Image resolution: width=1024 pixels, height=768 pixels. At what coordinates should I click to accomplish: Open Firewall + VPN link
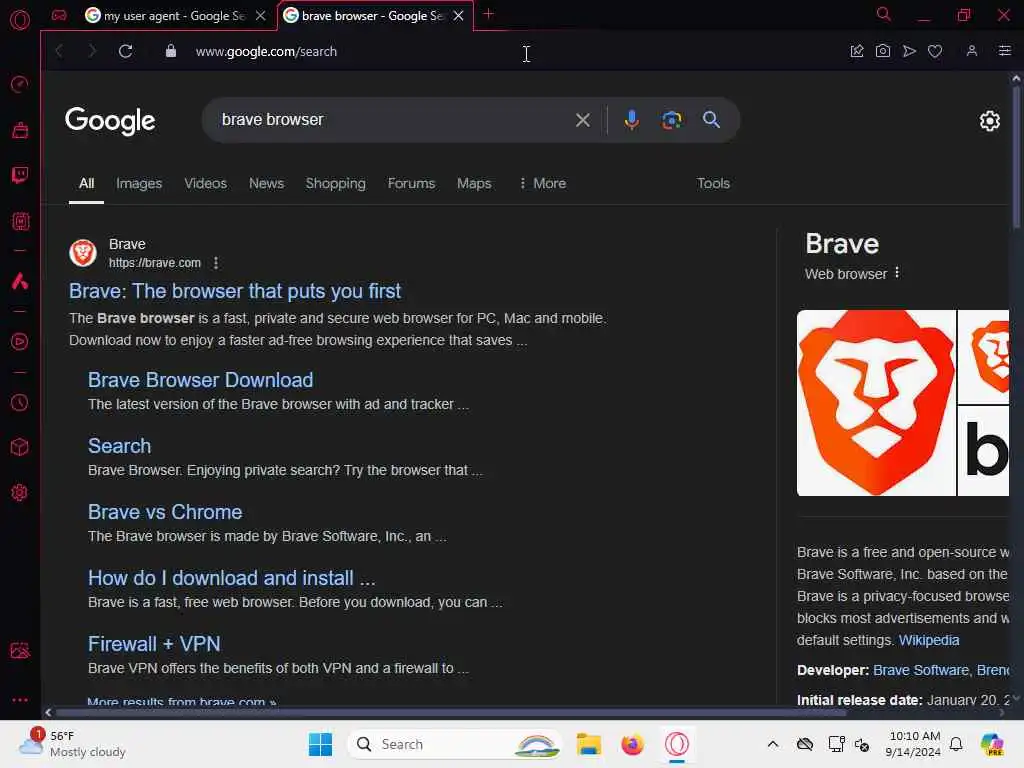154,644
